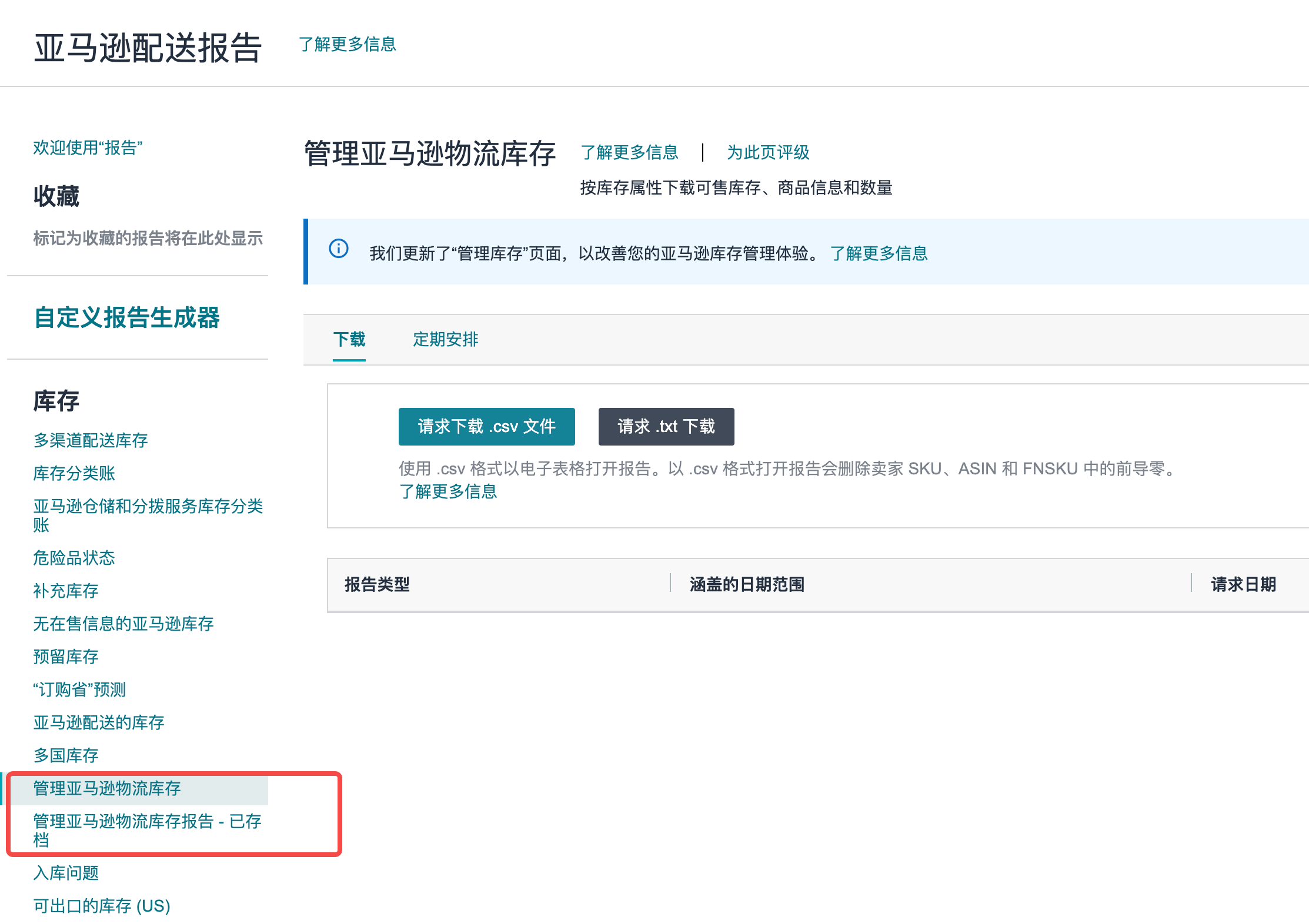The height and width of the screenshot is (924, 1309).
Task: Switch to the 下载 tab
Action: [x=349, y=340]
